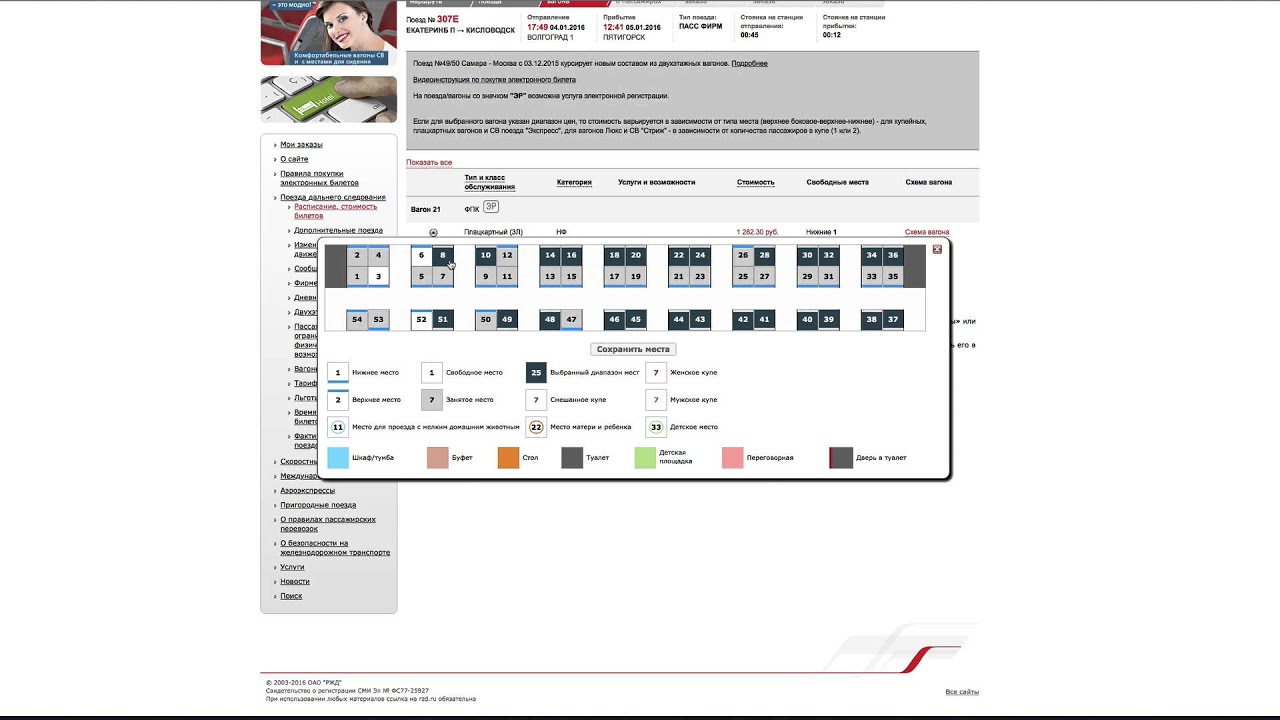Viewport: 1280px width, 720px height.
Task: Click the price '1 282.30 руб.'
Action: pos(758,232)
